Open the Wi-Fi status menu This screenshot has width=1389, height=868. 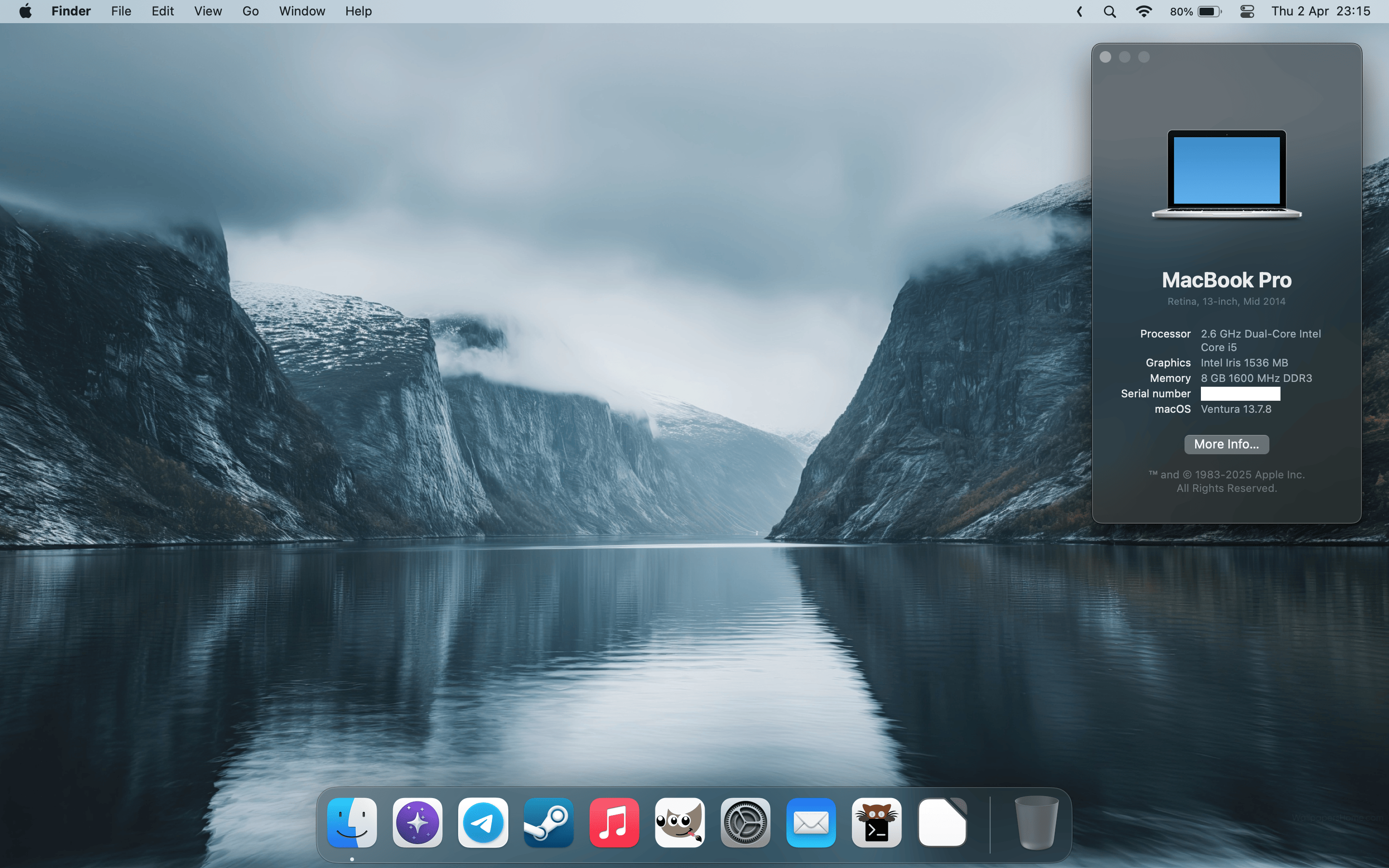(x=1144, y=12)
